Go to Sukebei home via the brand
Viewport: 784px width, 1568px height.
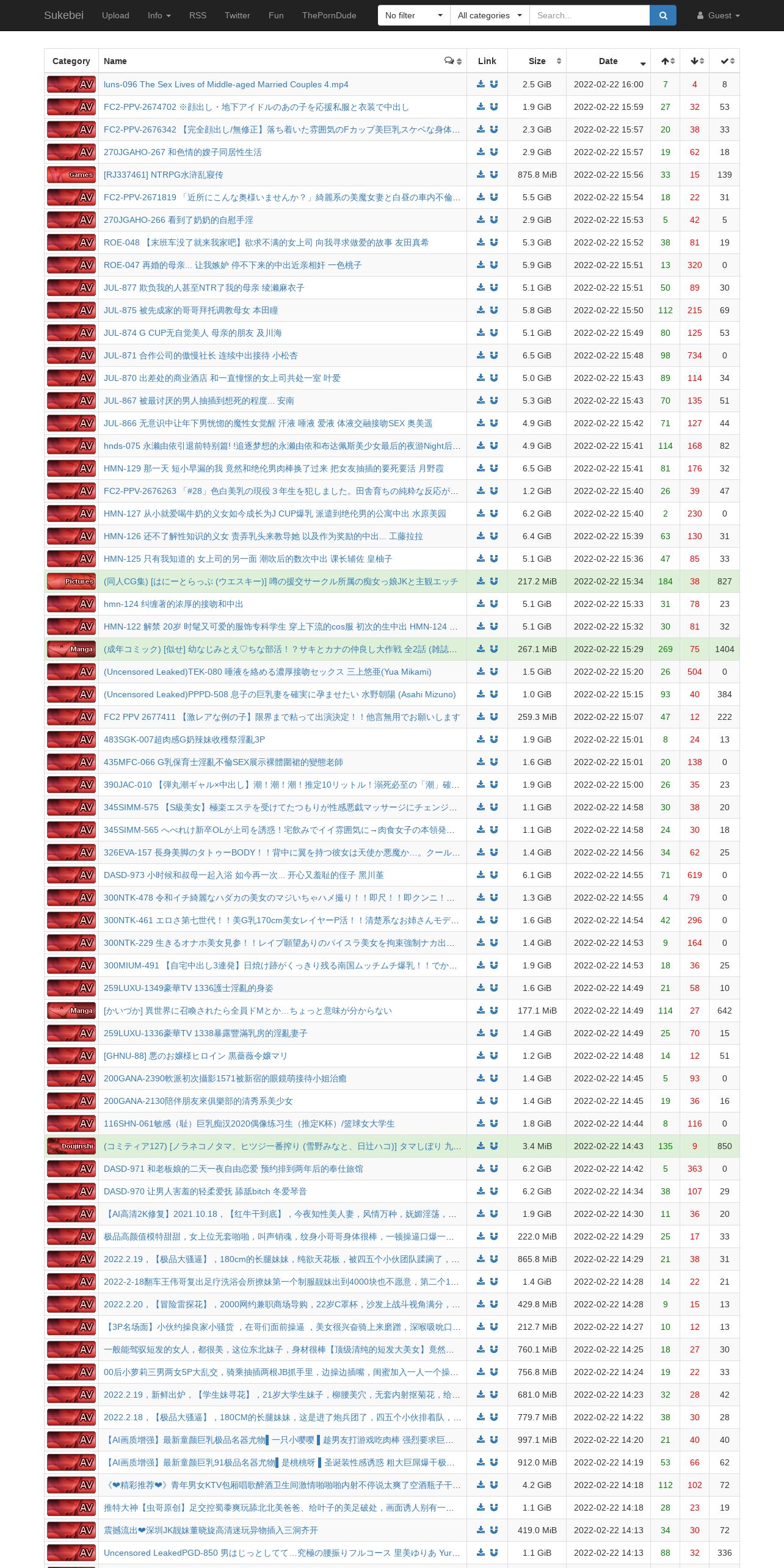[64, 15]
